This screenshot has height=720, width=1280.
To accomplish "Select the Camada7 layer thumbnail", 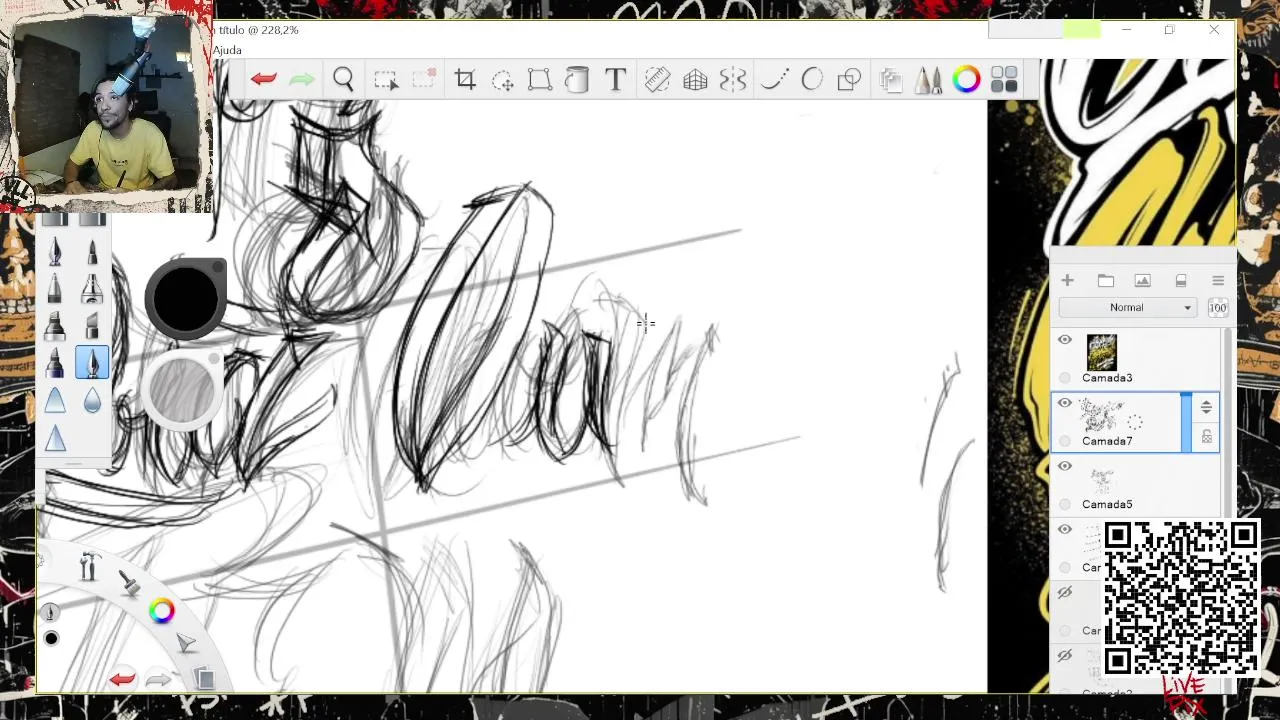I will (x=1103, y=415).
